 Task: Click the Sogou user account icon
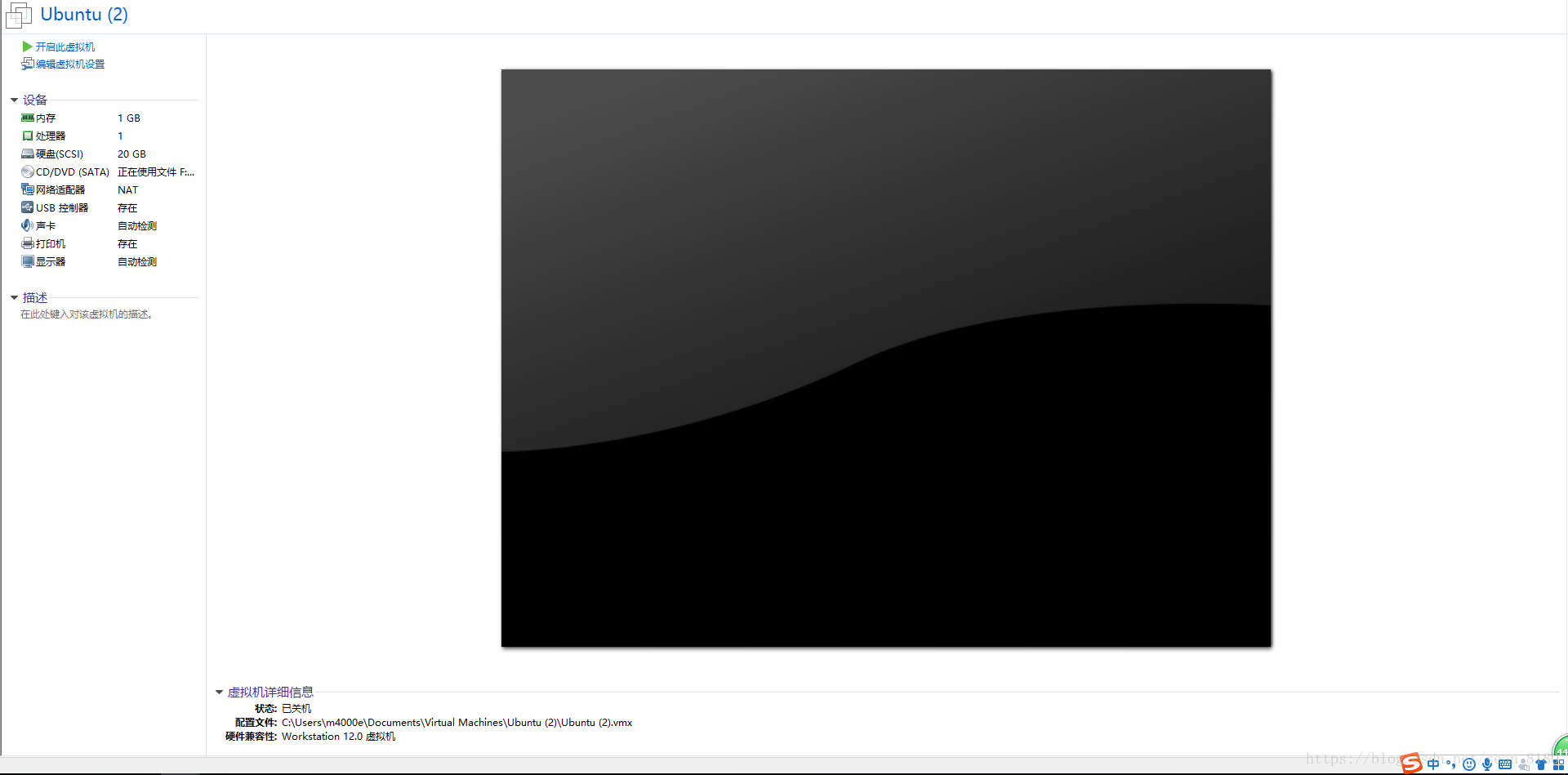tap(1524, 764)
